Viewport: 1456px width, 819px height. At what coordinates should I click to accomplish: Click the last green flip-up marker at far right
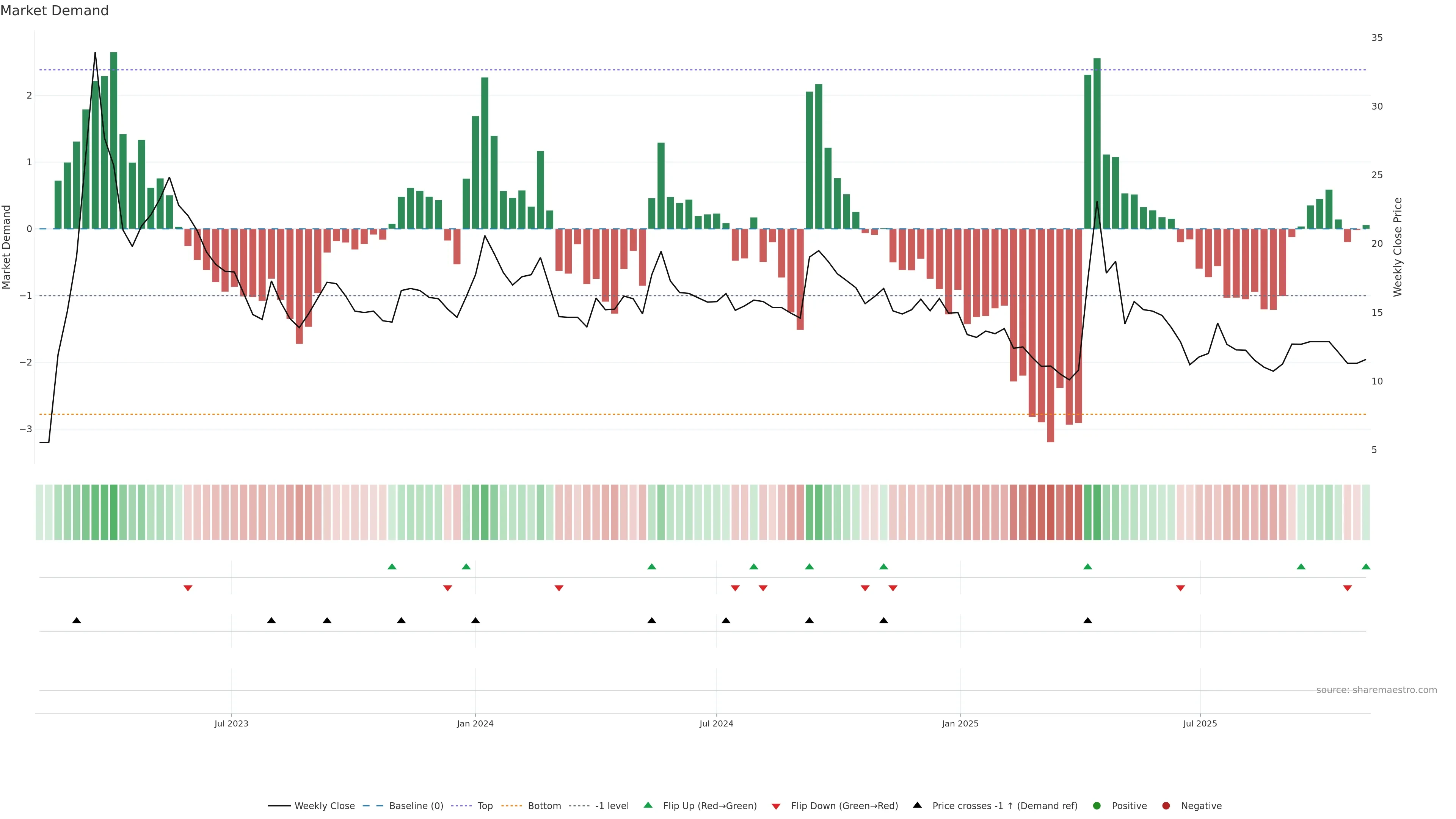point(1365,566)
